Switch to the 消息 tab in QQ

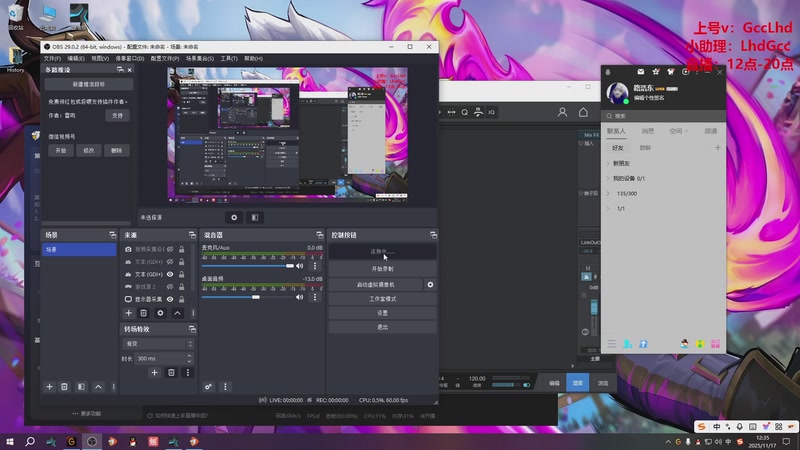click(x=647, y=131)
